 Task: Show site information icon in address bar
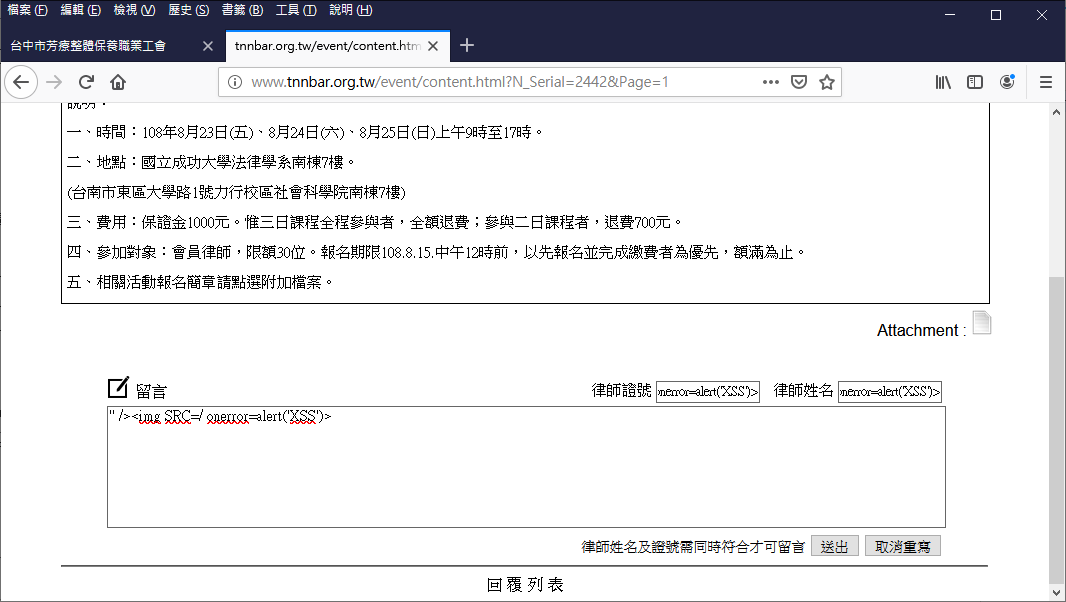235,82
